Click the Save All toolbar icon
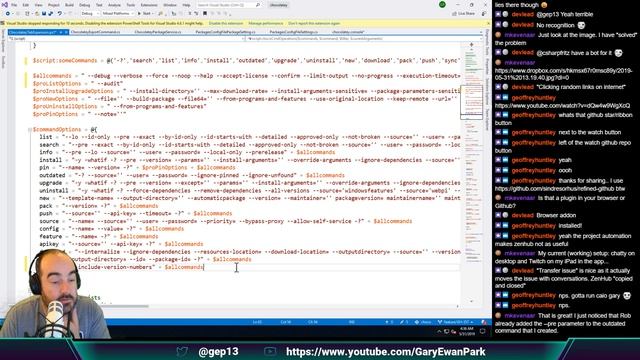This screenshot has width=640, height=360. click(50, 13)
